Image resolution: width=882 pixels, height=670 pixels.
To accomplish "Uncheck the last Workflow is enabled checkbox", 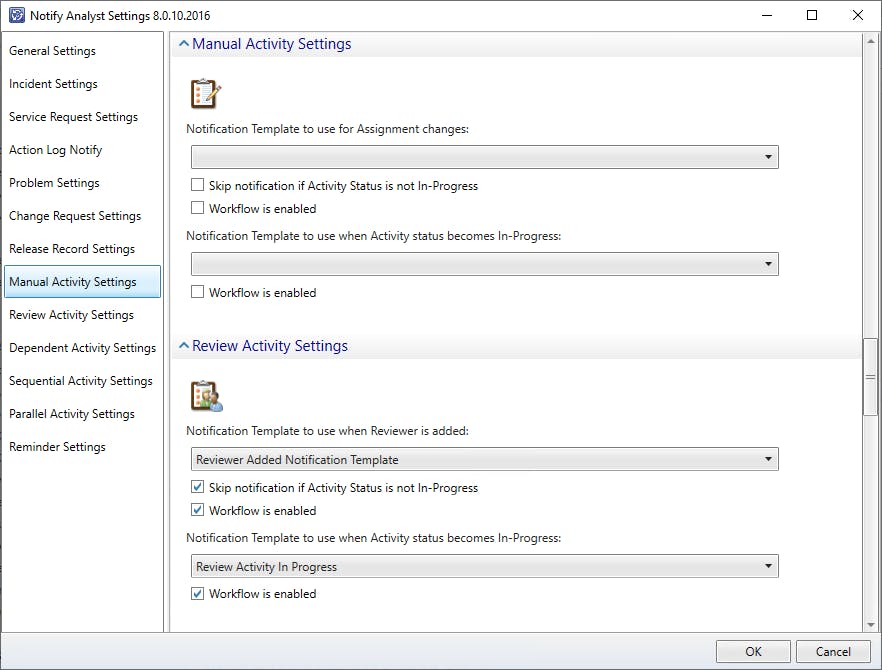I will pos(198,594).
